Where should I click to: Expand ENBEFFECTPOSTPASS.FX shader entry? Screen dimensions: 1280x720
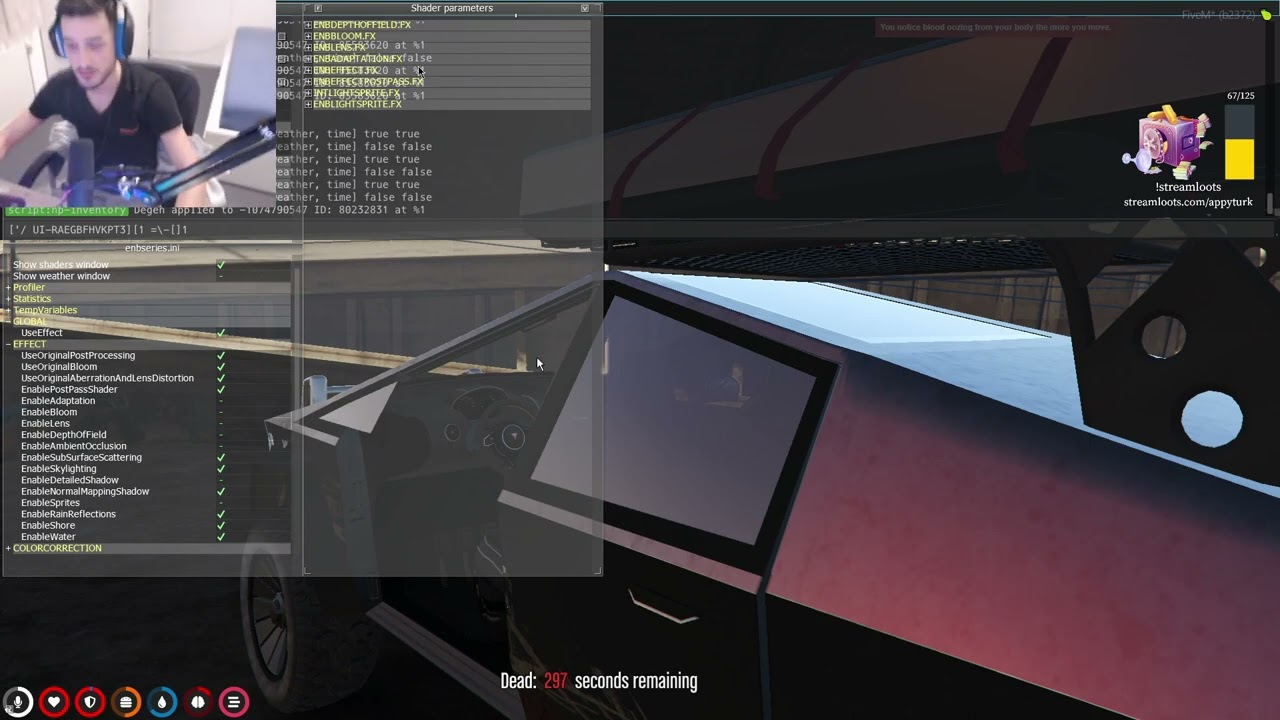[x=308, y=82]
